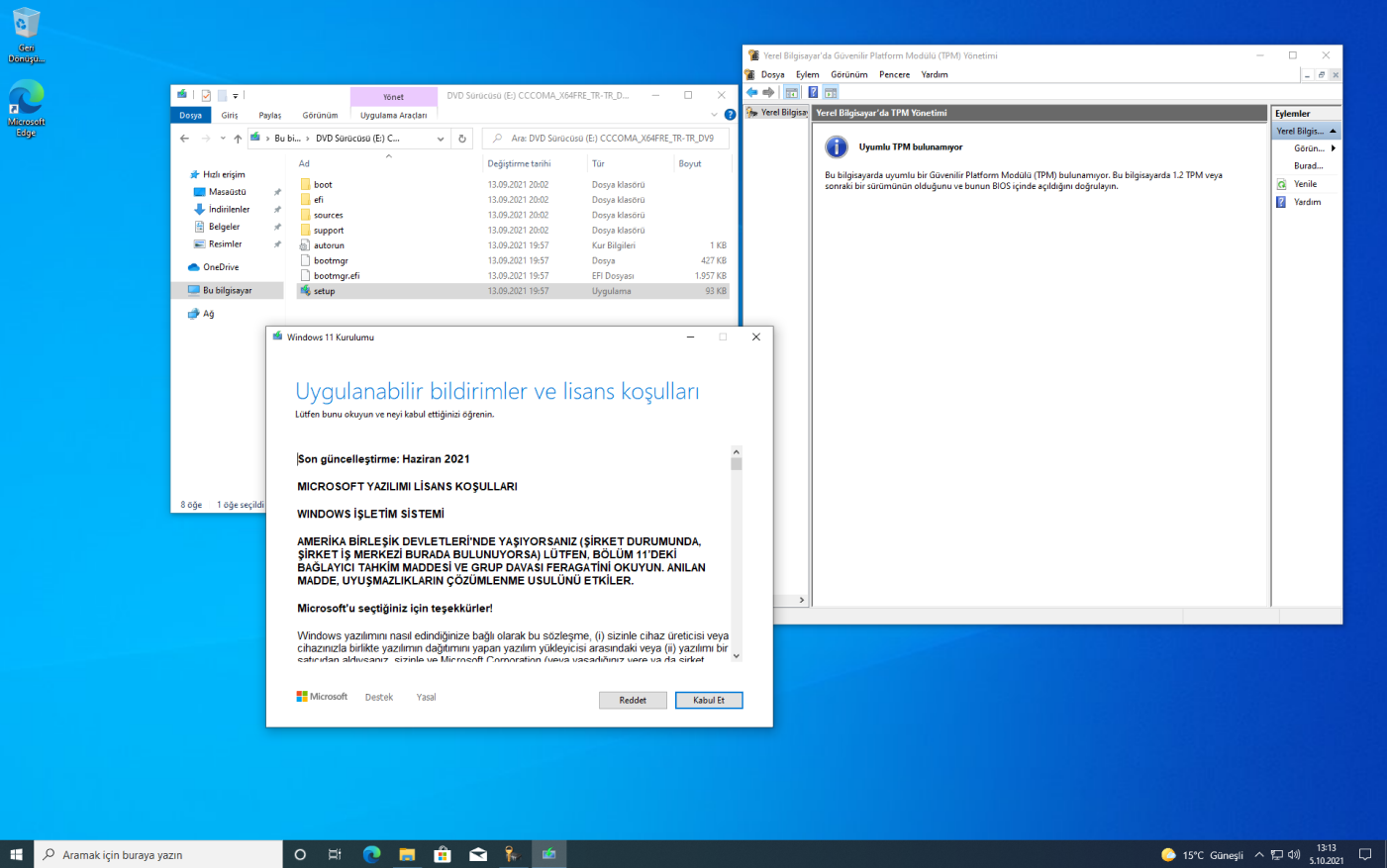Viewport: 1387px width, 868px height.
Task: Expand the Explorer ribbon chevron
Action: click(x=714, y=115)
